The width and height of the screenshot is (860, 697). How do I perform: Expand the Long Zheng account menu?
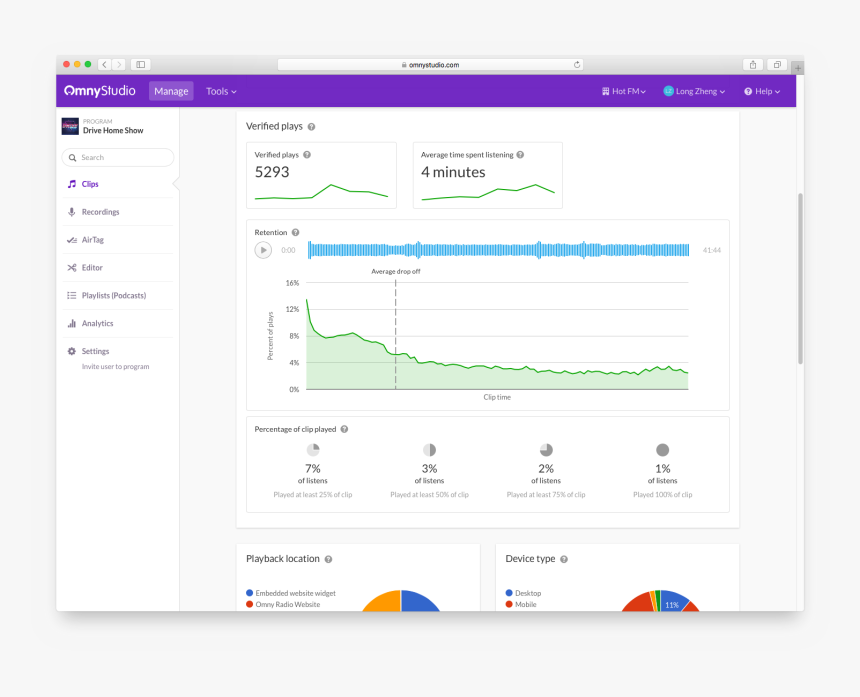click(694, 92)
